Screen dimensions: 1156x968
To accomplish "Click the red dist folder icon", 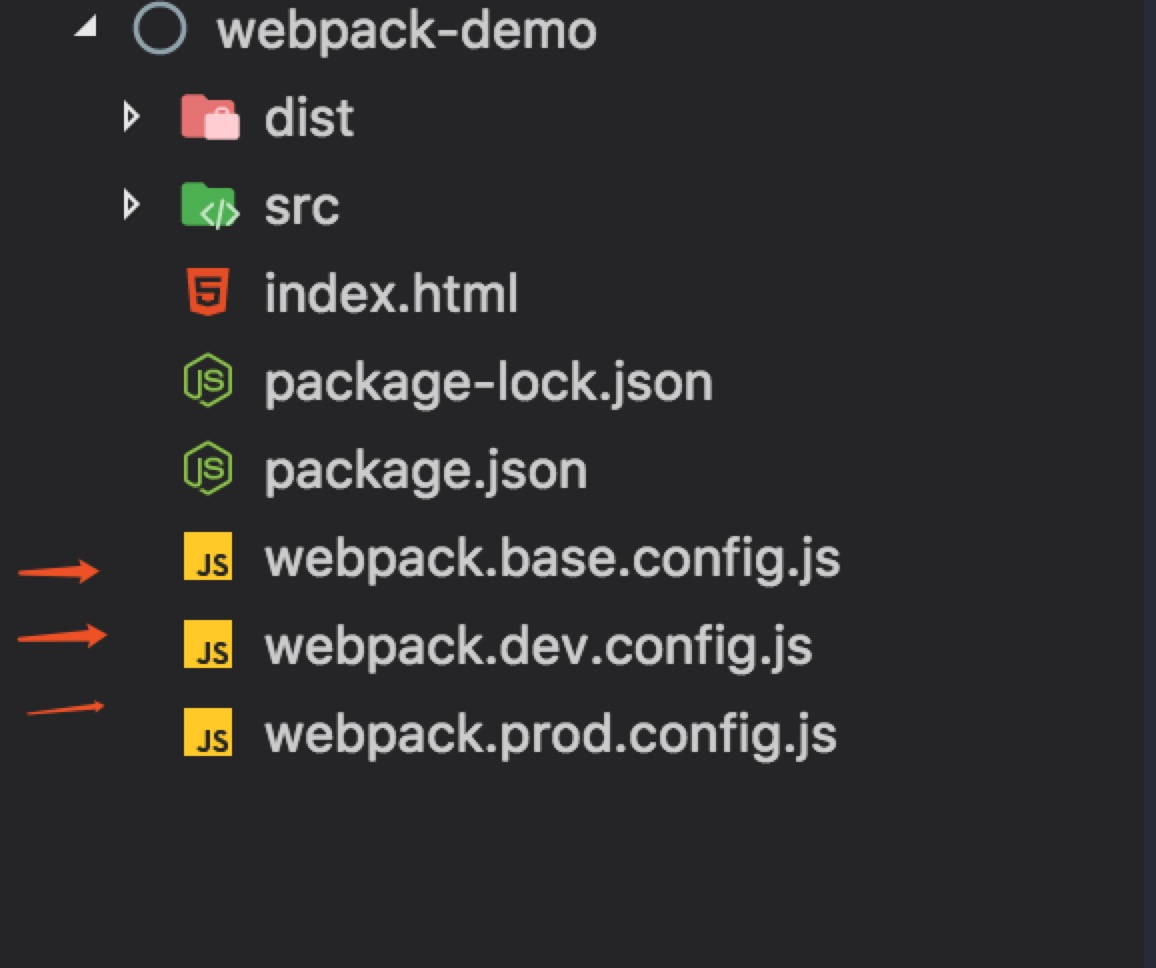I will 209,117.
